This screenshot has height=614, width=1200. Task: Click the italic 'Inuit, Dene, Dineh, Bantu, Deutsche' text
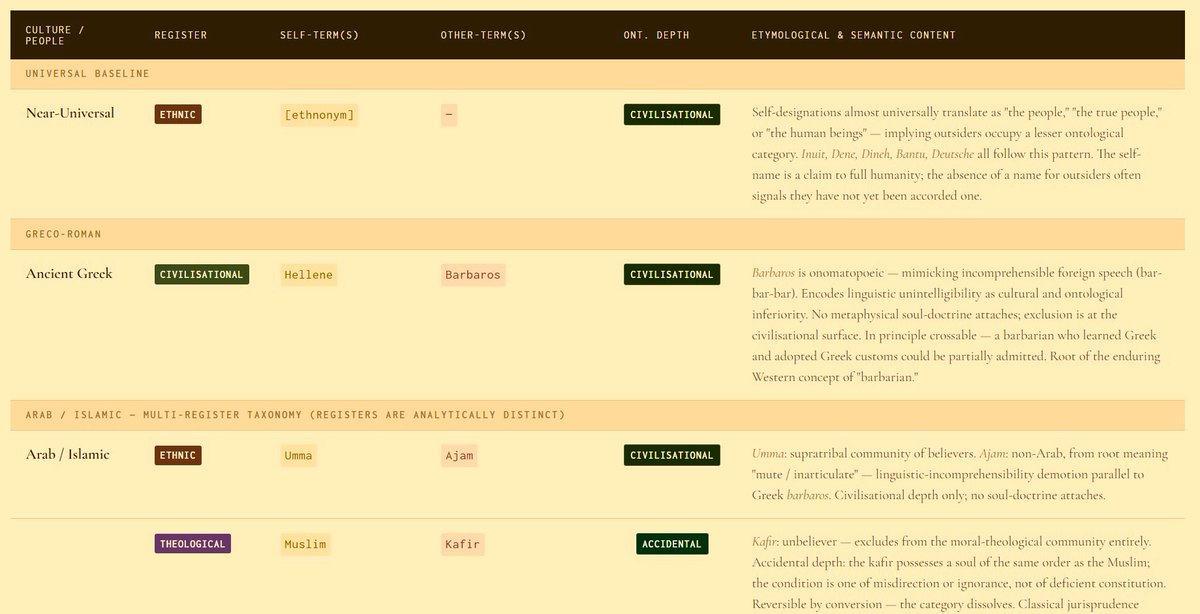click(887, 154)
